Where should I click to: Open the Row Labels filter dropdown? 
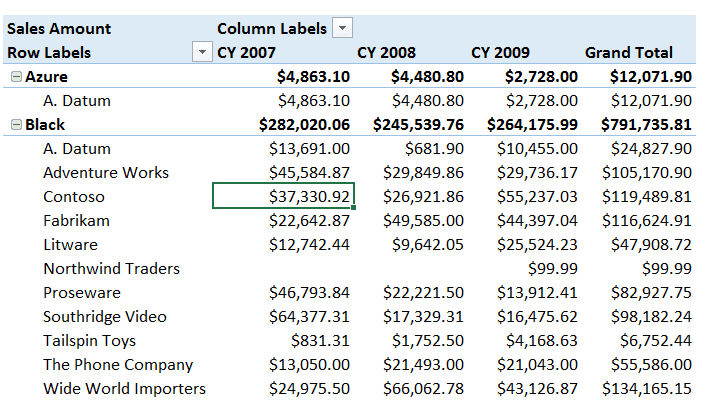203,53
